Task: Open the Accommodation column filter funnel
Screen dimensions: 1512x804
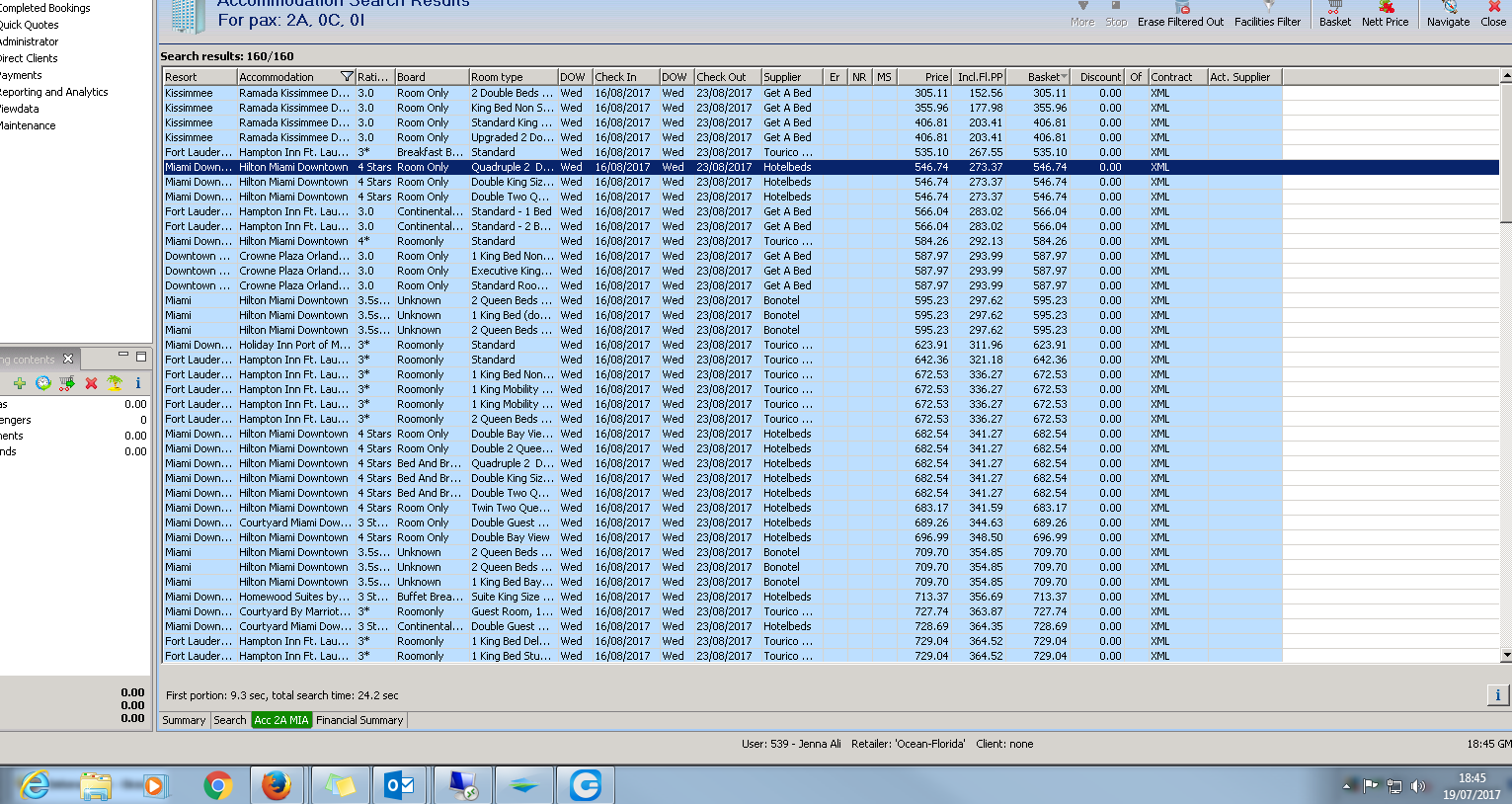Action: pos(347,77)
